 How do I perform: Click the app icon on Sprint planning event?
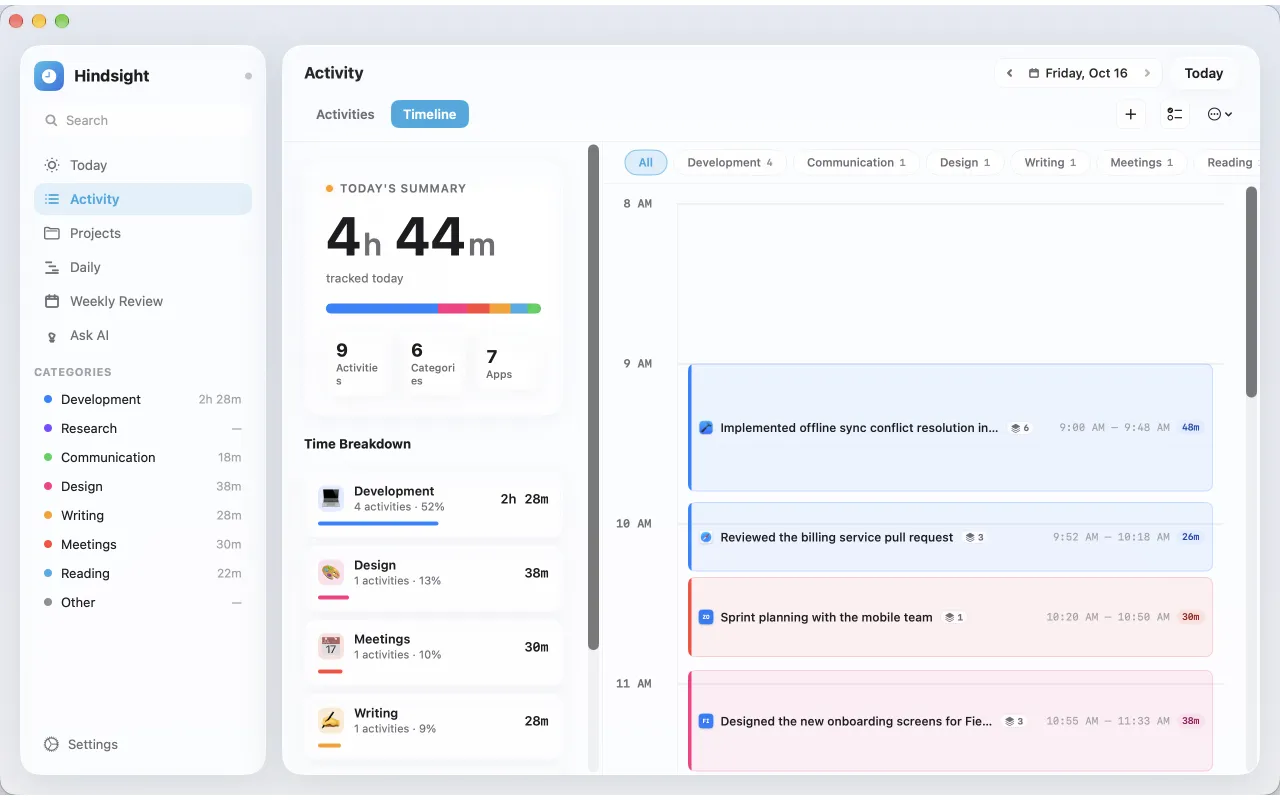coord(706,617)
